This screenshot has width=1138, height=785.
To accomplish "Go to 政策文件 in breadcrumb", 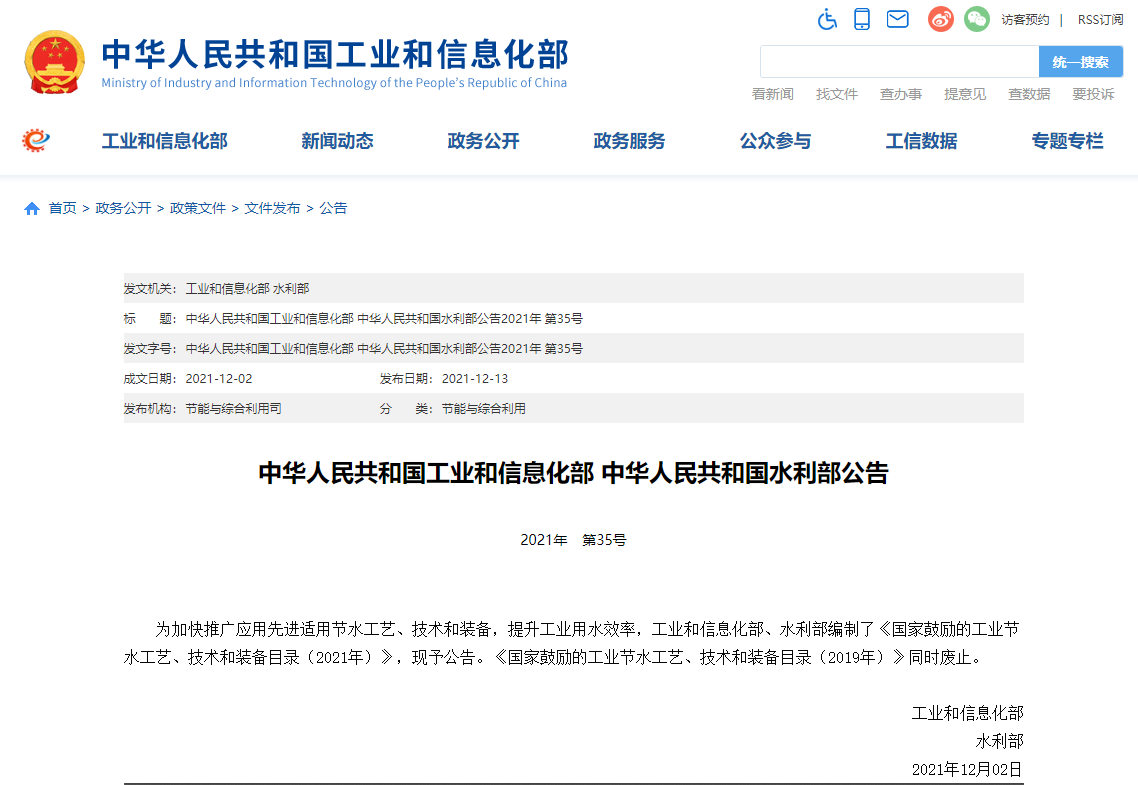I will [198, 209].
